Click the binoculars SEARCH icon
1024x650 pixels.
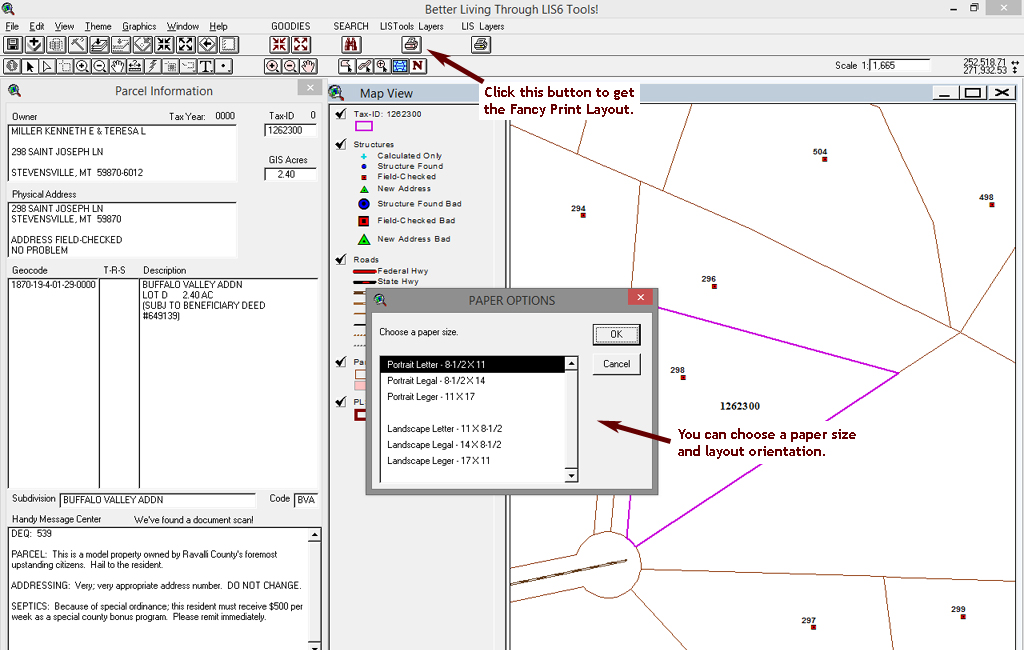click(x=351, y=44)
